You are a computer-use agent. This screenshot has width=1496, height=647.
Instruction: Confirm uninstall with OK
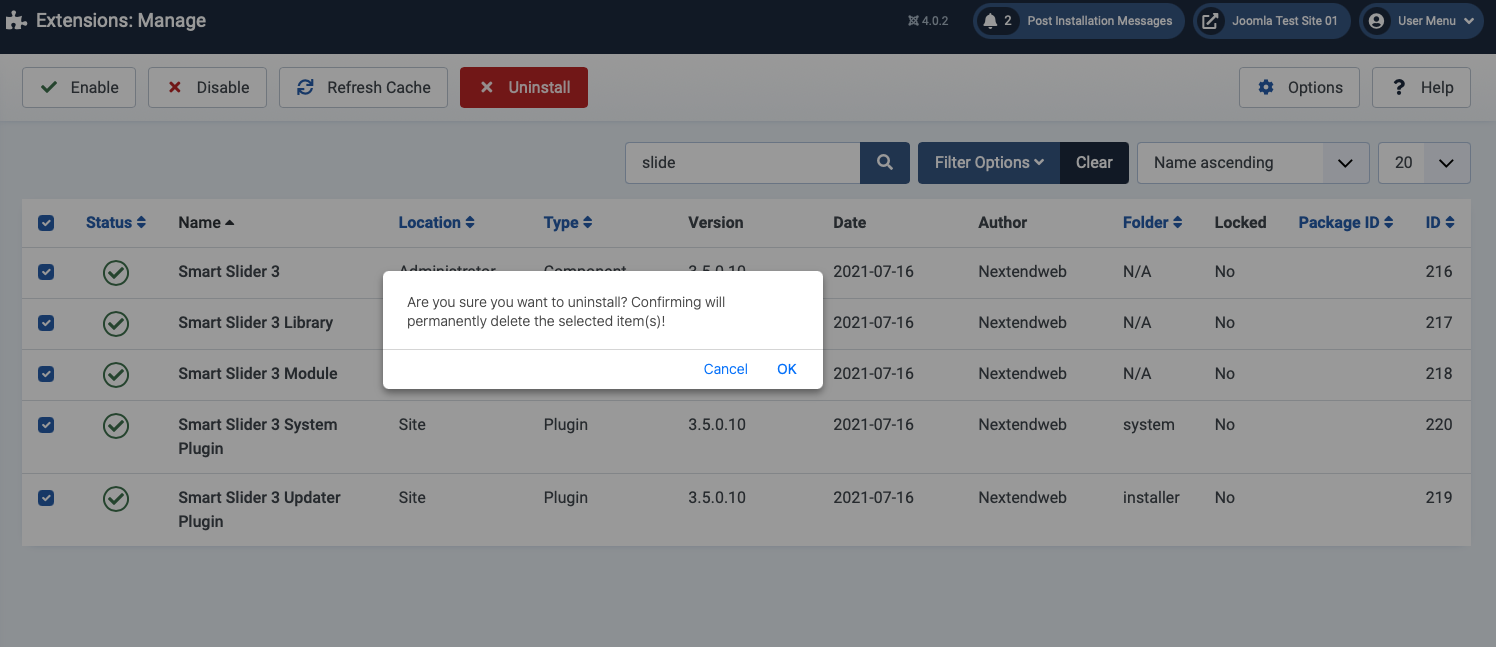(787, 369)
